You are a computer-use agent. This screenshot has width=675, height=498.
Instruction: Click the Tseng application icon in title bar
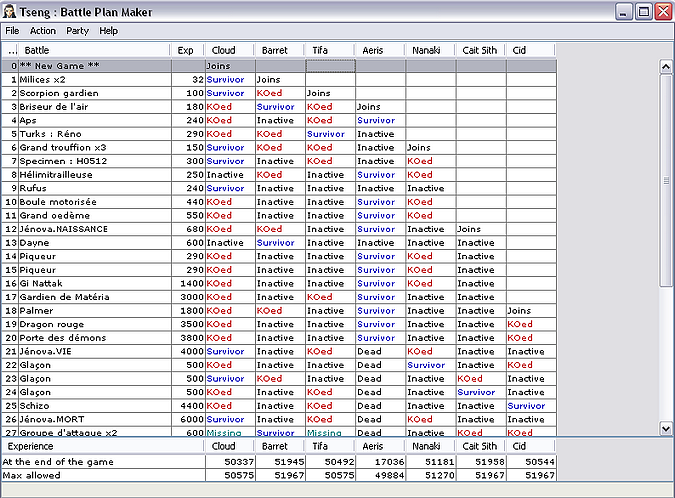point(9,12)
